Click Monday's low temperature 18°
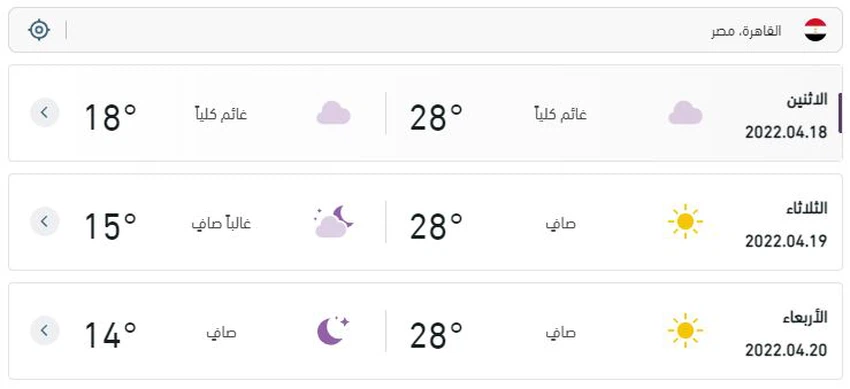 (x=111, y=117)
